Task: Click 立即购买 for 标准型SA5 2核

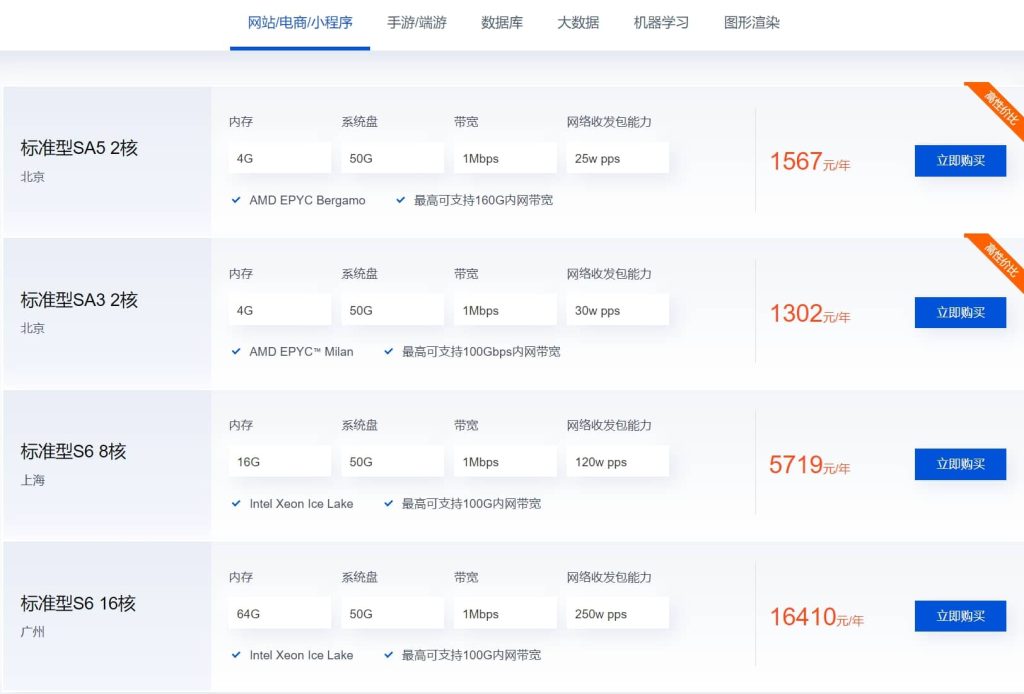Action: point(960,161)
